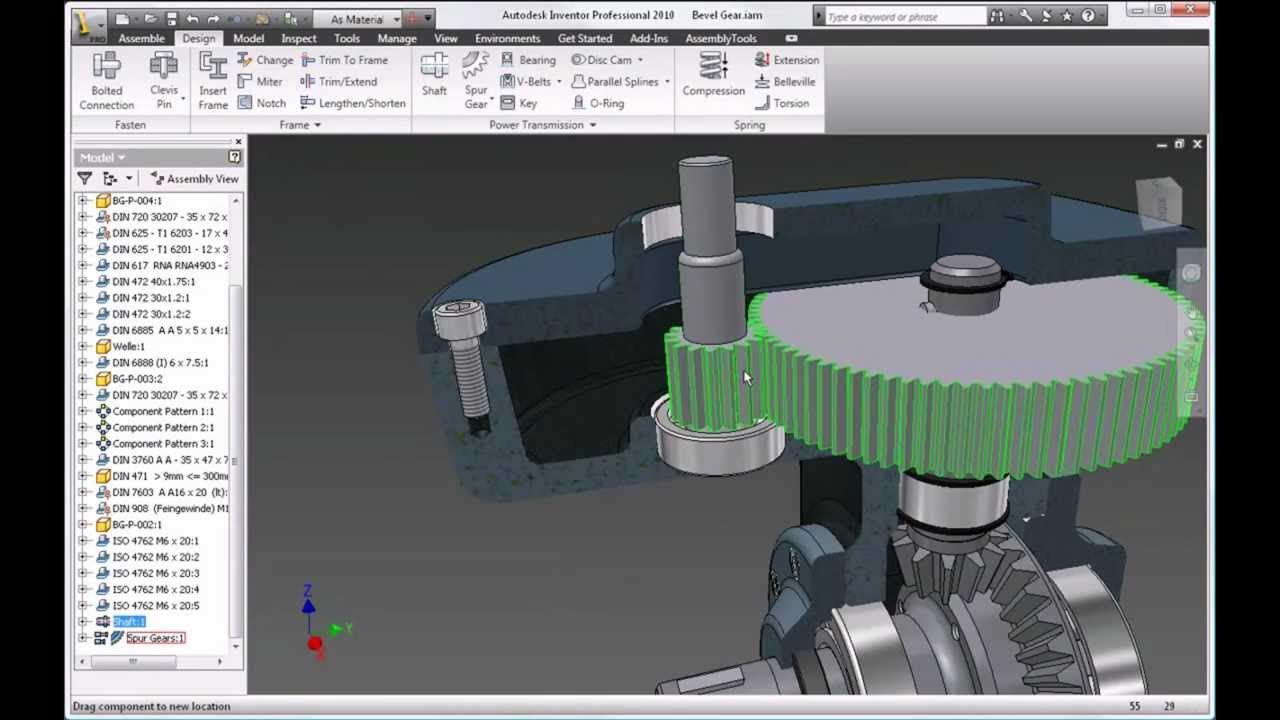
Task: Select DIN 6885 A 5 x 5 x 14:1
Action: tap(170, 330)
